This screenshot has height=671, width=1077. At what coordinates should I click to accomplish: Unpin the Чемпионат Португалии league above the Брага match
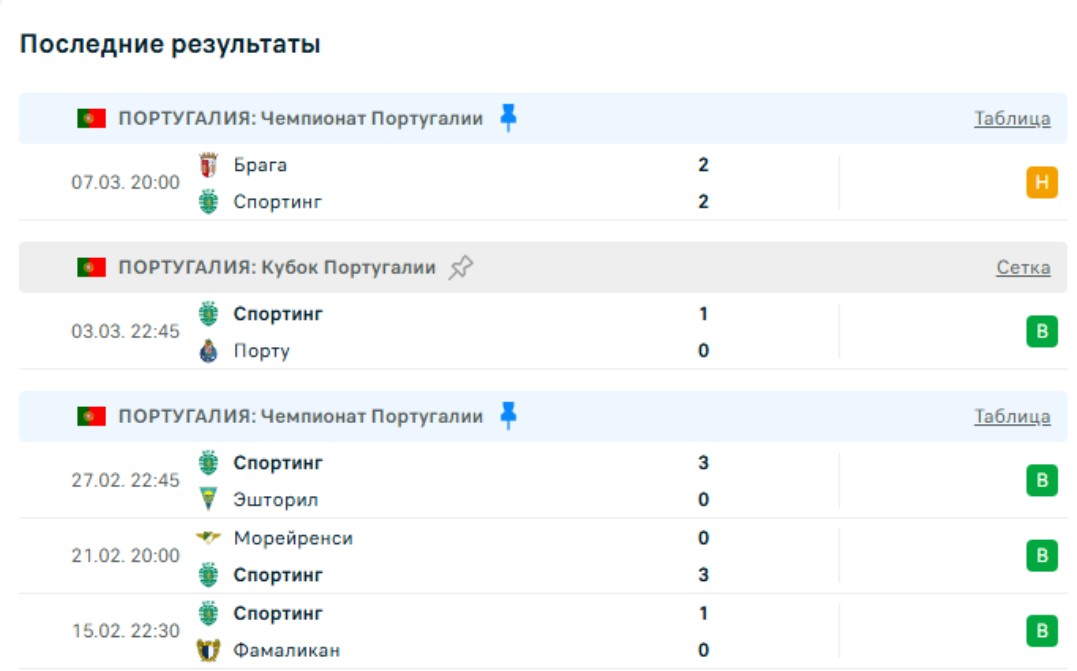[x=508, y=118]
